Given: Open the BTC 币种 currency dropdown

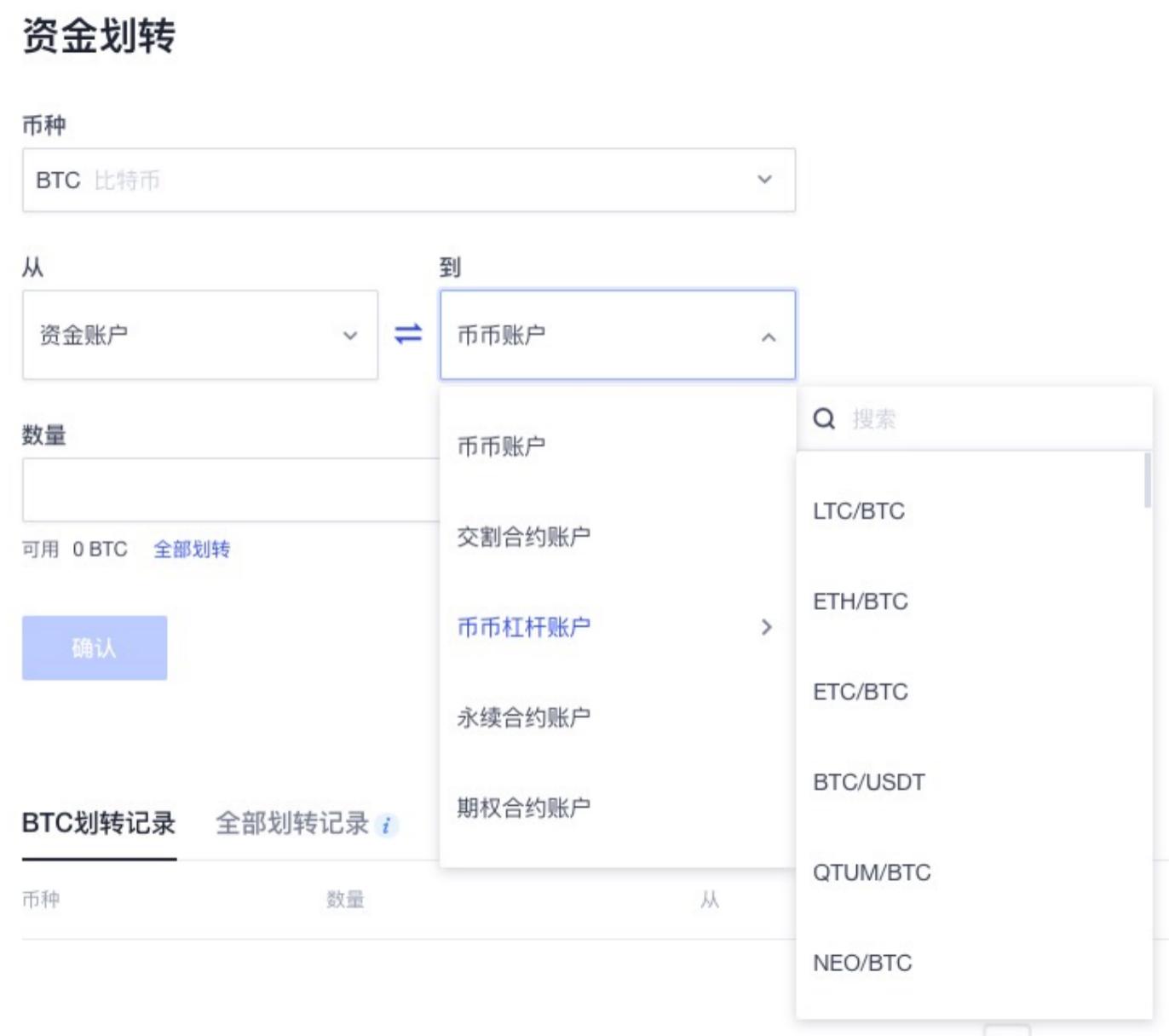Looking at the screenshot, I should (x=409, y=180).
